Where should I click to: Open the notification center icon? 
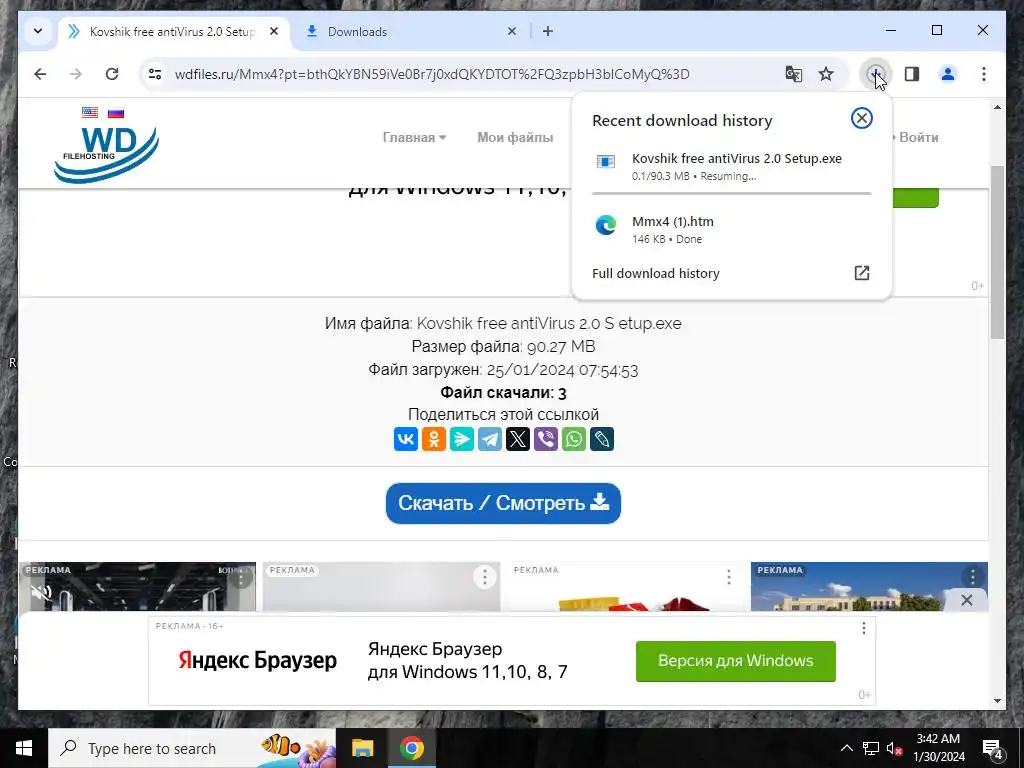993,748
